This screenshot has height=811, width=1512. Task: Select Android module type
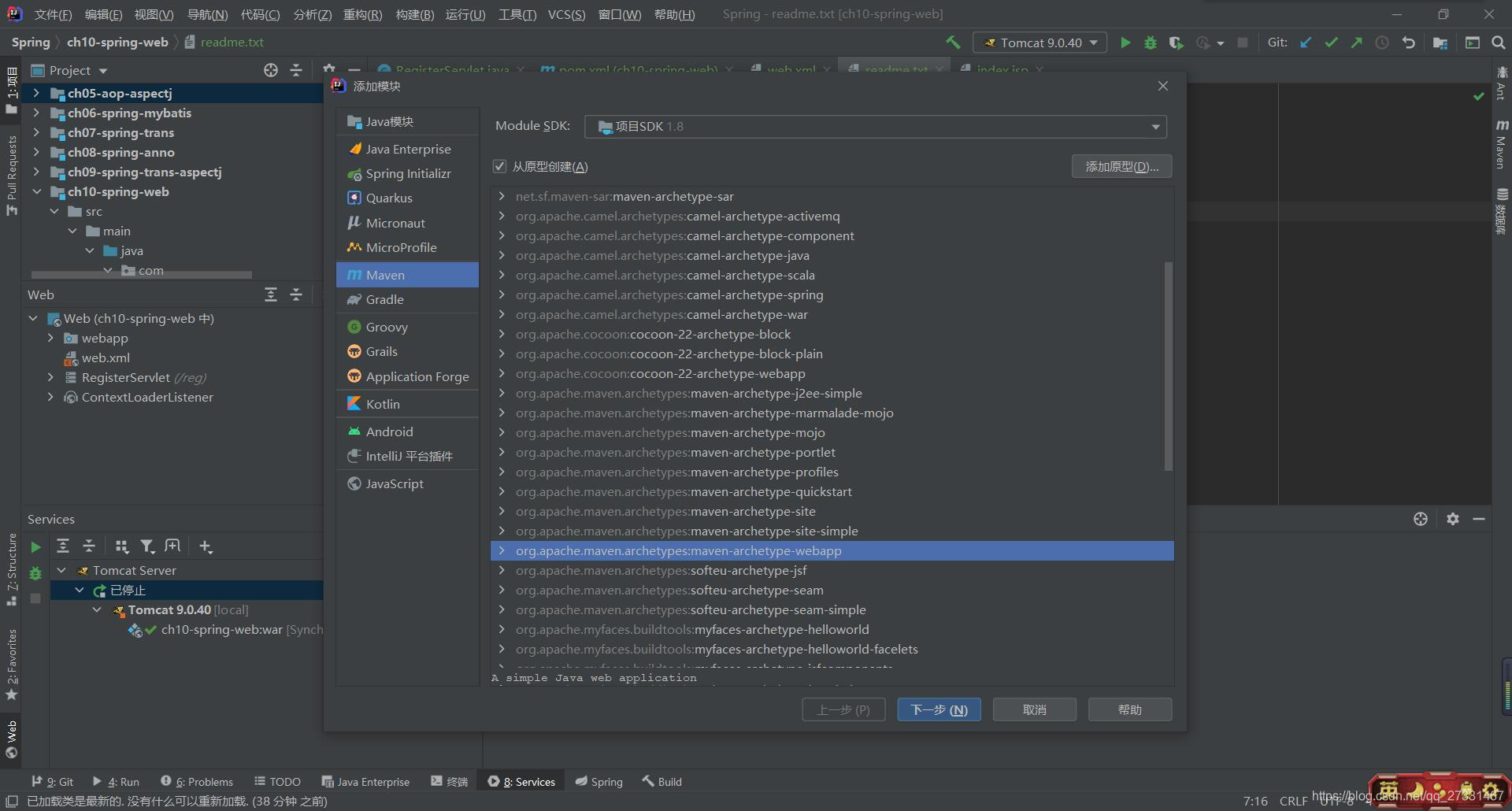pos(408,431)
